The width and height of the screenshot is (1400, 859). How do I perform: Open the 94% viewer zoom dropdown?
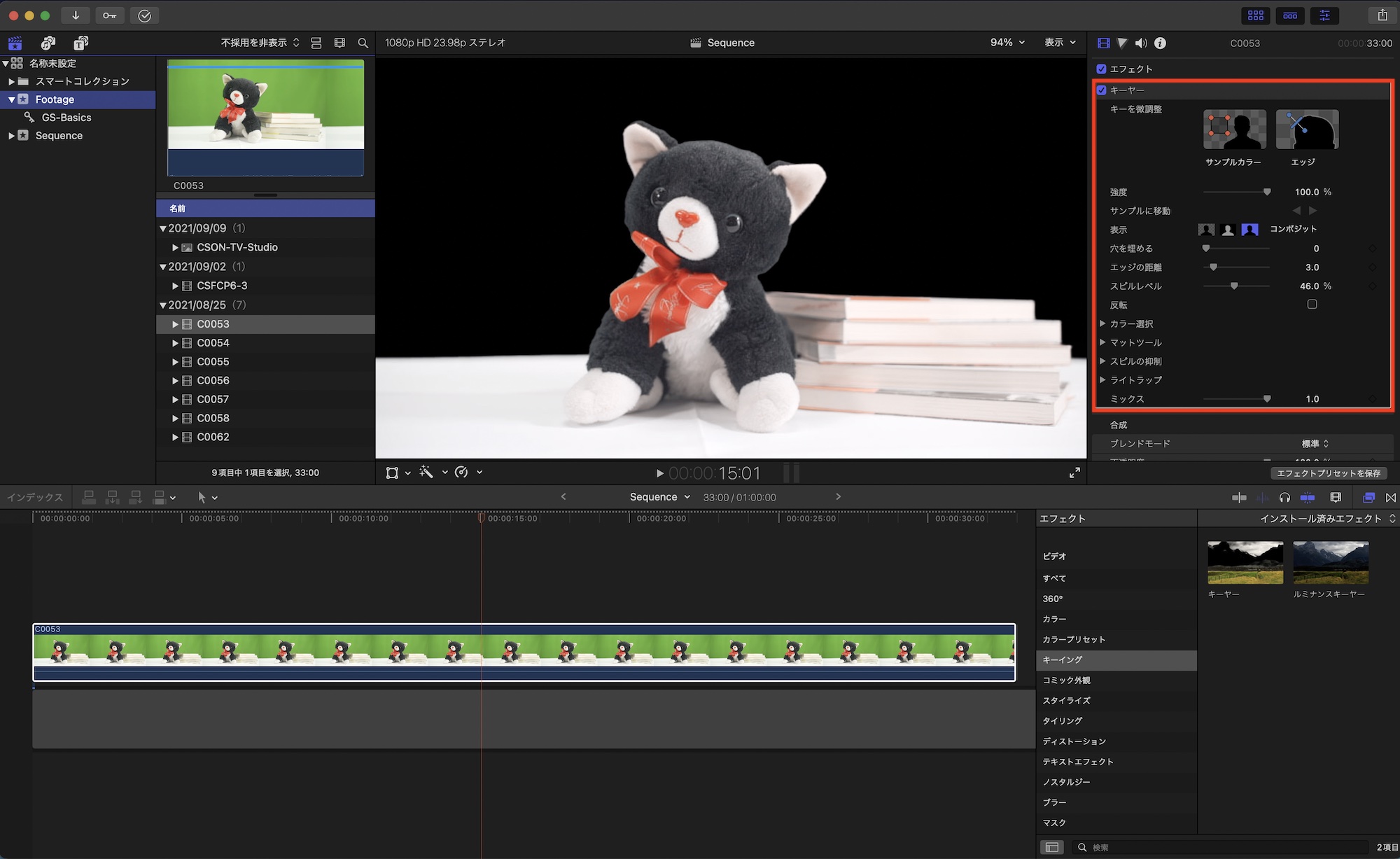pos(1007,43)
